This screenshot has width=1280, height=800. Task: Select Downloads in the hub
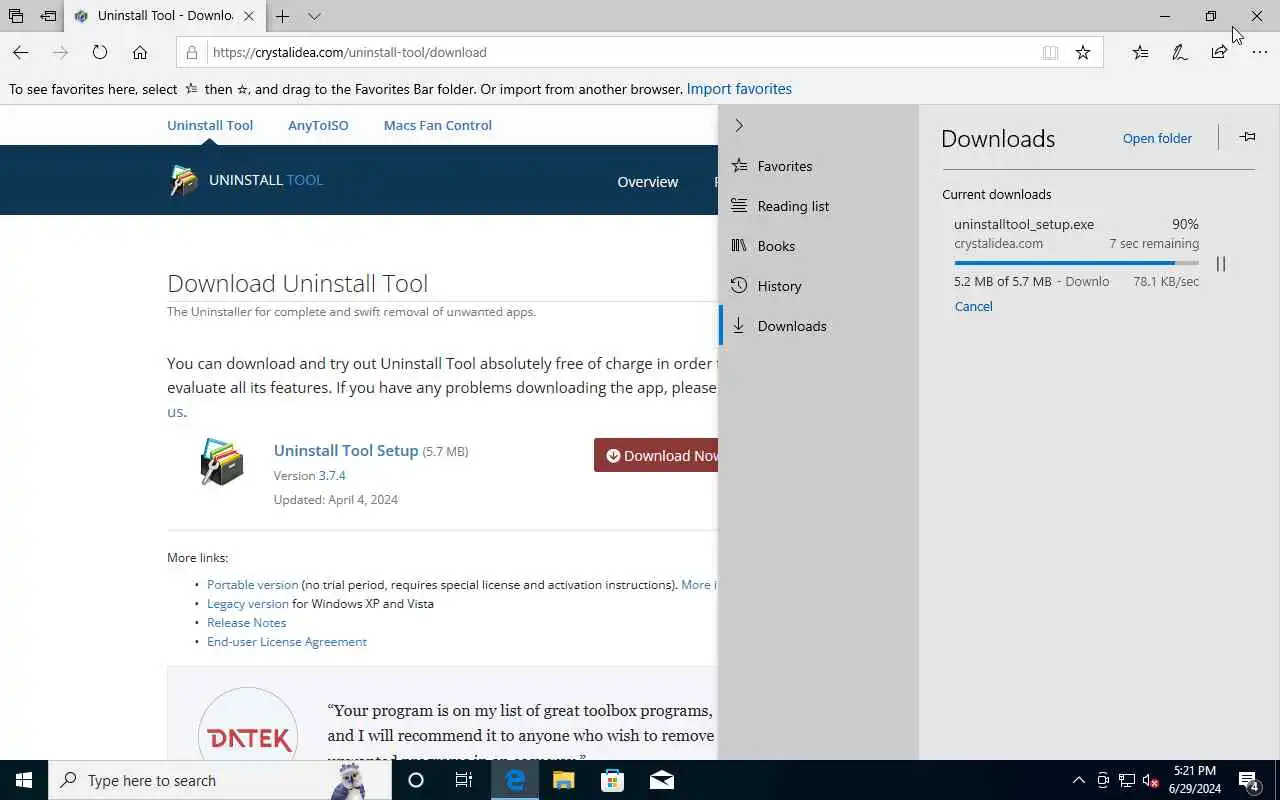818,326
